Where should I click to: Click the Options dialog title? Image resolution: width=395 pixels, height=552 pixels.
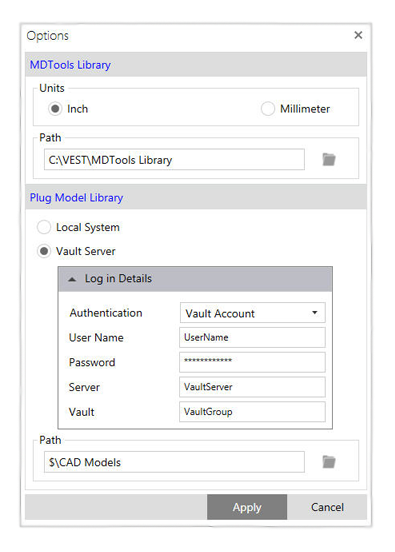tap(48, 36)
